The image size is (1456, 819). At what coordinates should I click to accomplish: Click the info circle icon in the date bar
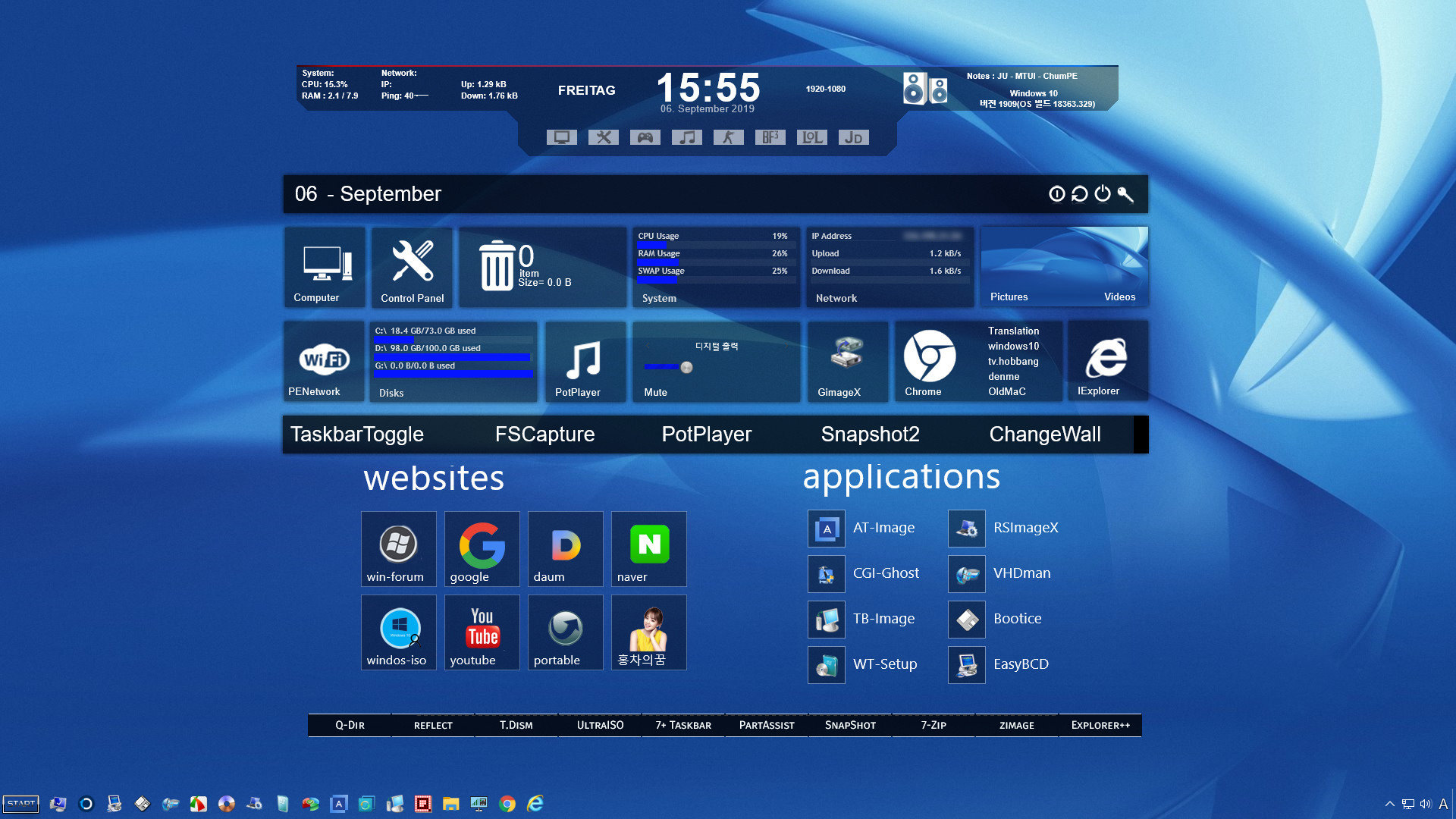[1057, 194]
